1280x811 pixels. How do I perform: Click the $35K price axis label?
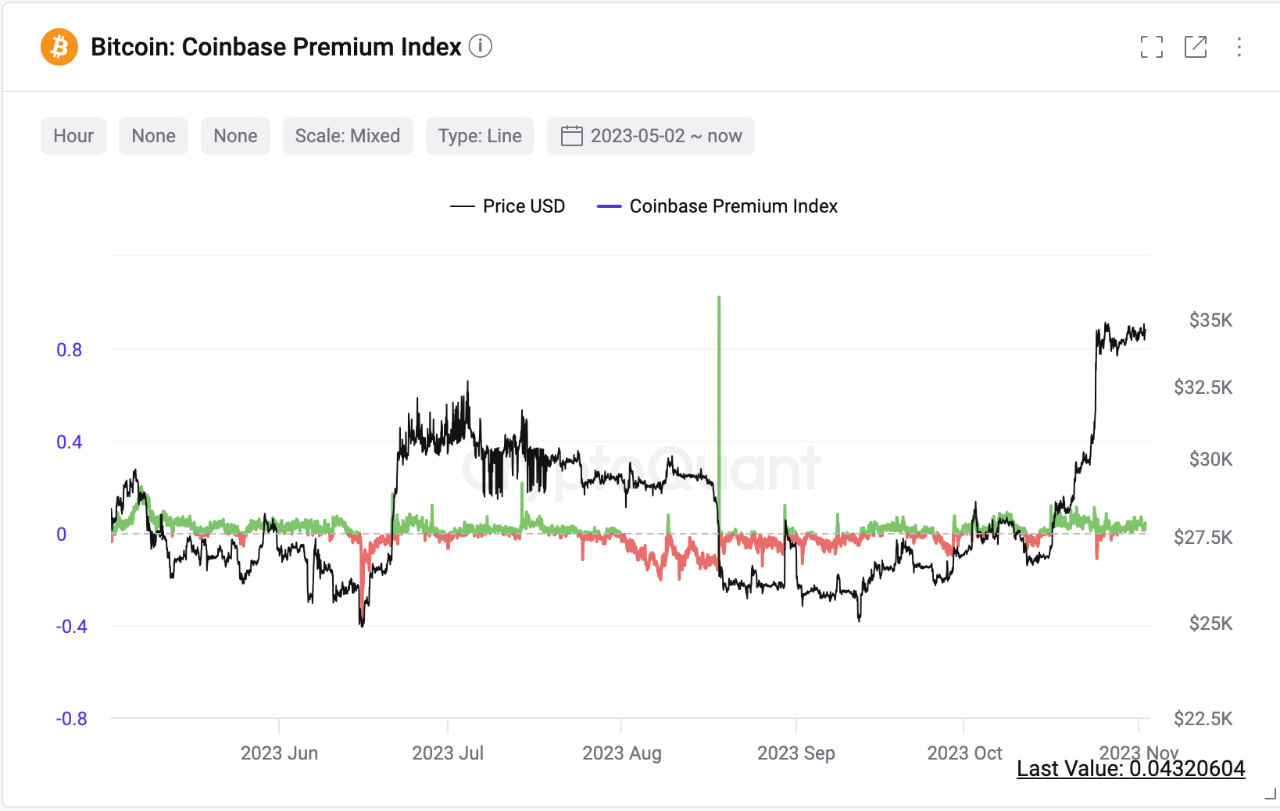(1211, 320)
